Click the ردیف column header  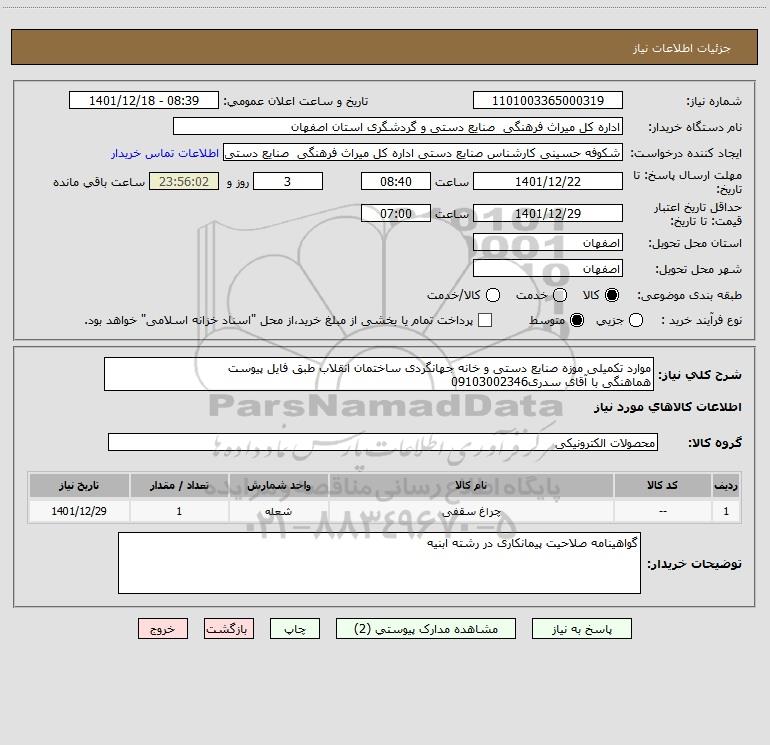(726, 485)
